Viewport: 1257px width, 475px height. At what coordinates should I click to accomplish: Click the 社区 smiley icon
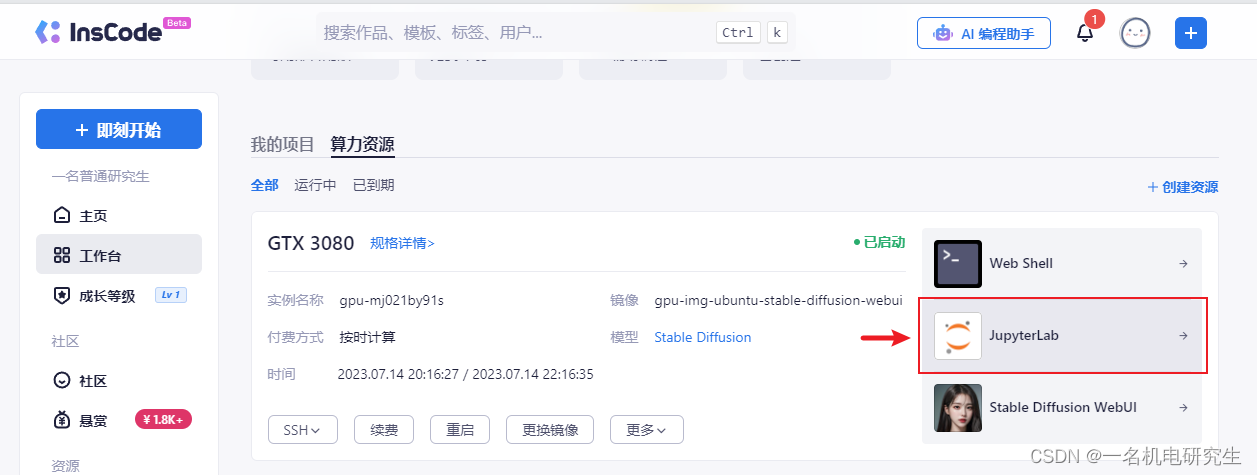point(62,380)
